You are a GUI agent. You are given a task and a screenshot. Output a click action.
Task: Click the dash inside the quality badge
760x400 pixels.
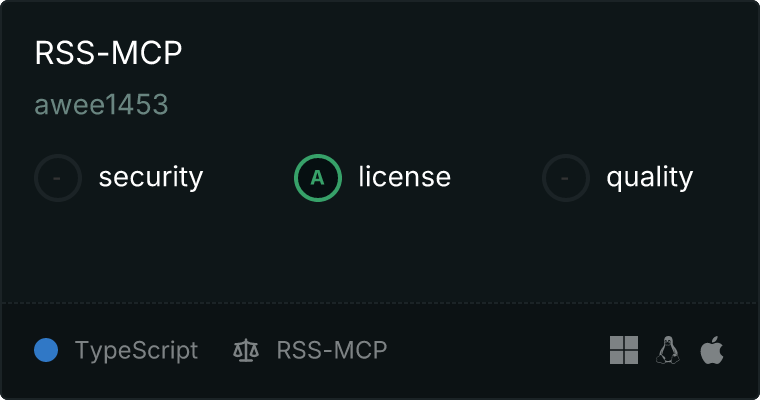pos(565,178)
